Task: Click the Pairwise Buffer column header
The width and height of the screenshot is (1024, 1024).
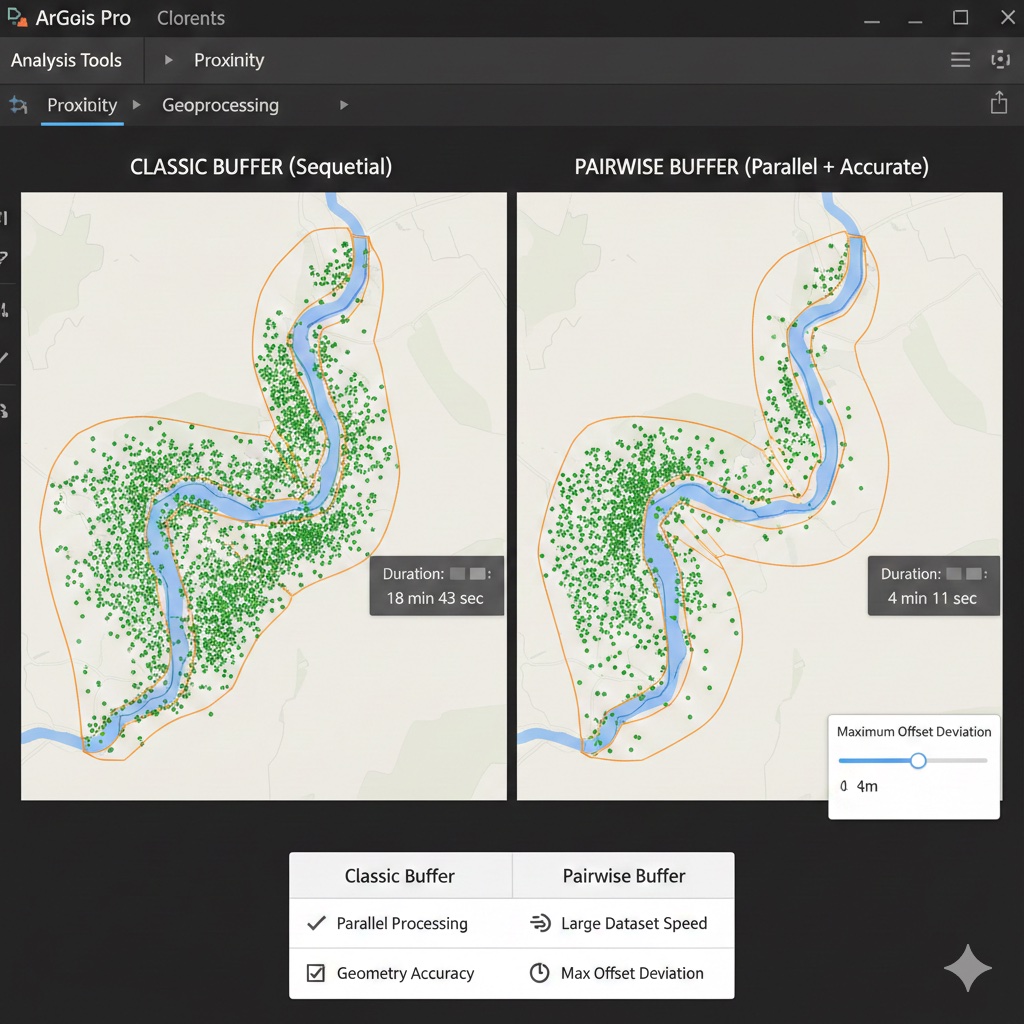Action: 624,876
